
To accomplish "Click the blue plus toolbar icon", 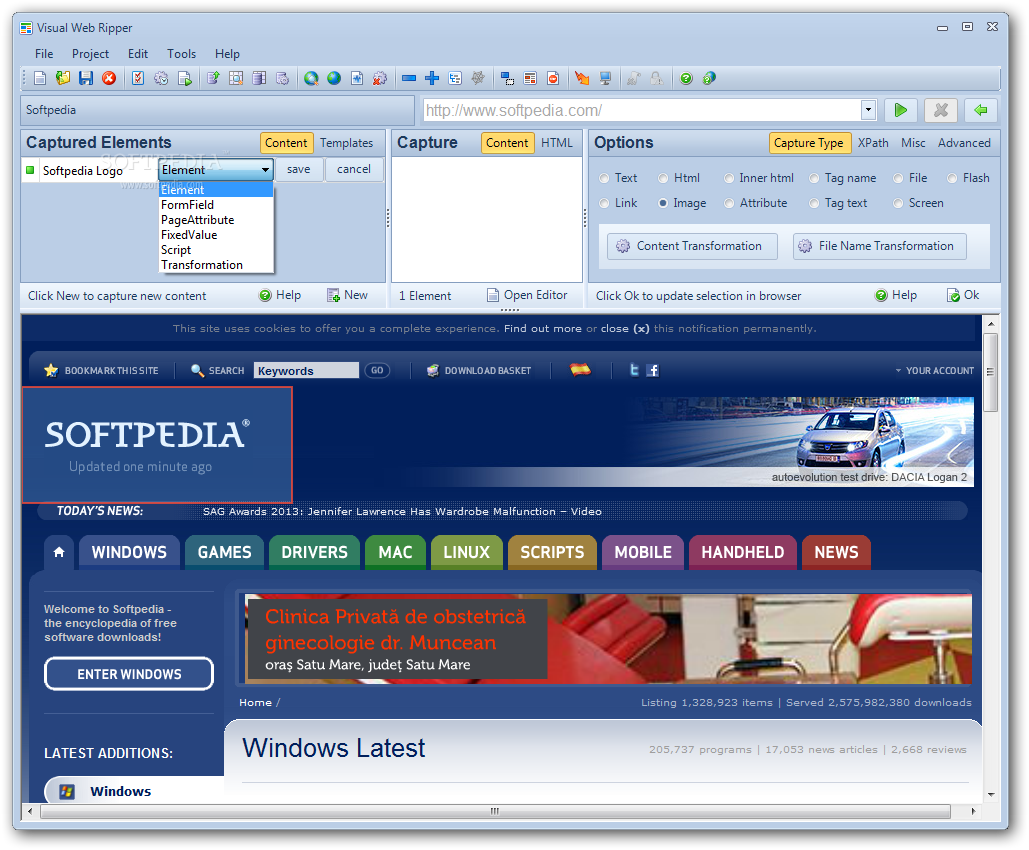I will 432,78.
